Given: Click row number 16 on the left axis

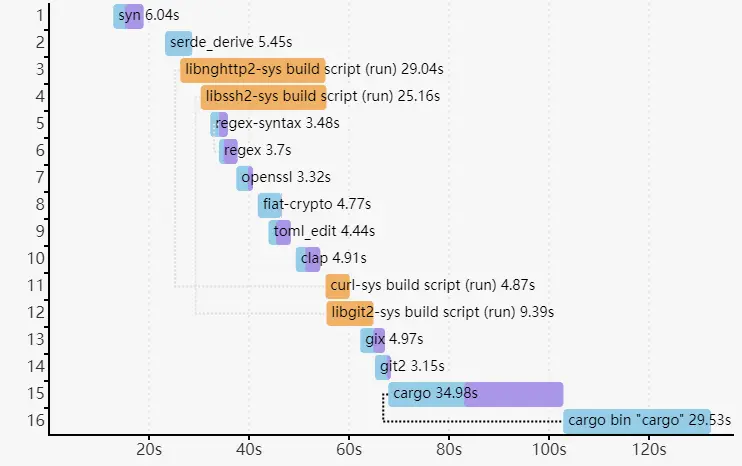Looking at the screenshot, I should point(37,421).
